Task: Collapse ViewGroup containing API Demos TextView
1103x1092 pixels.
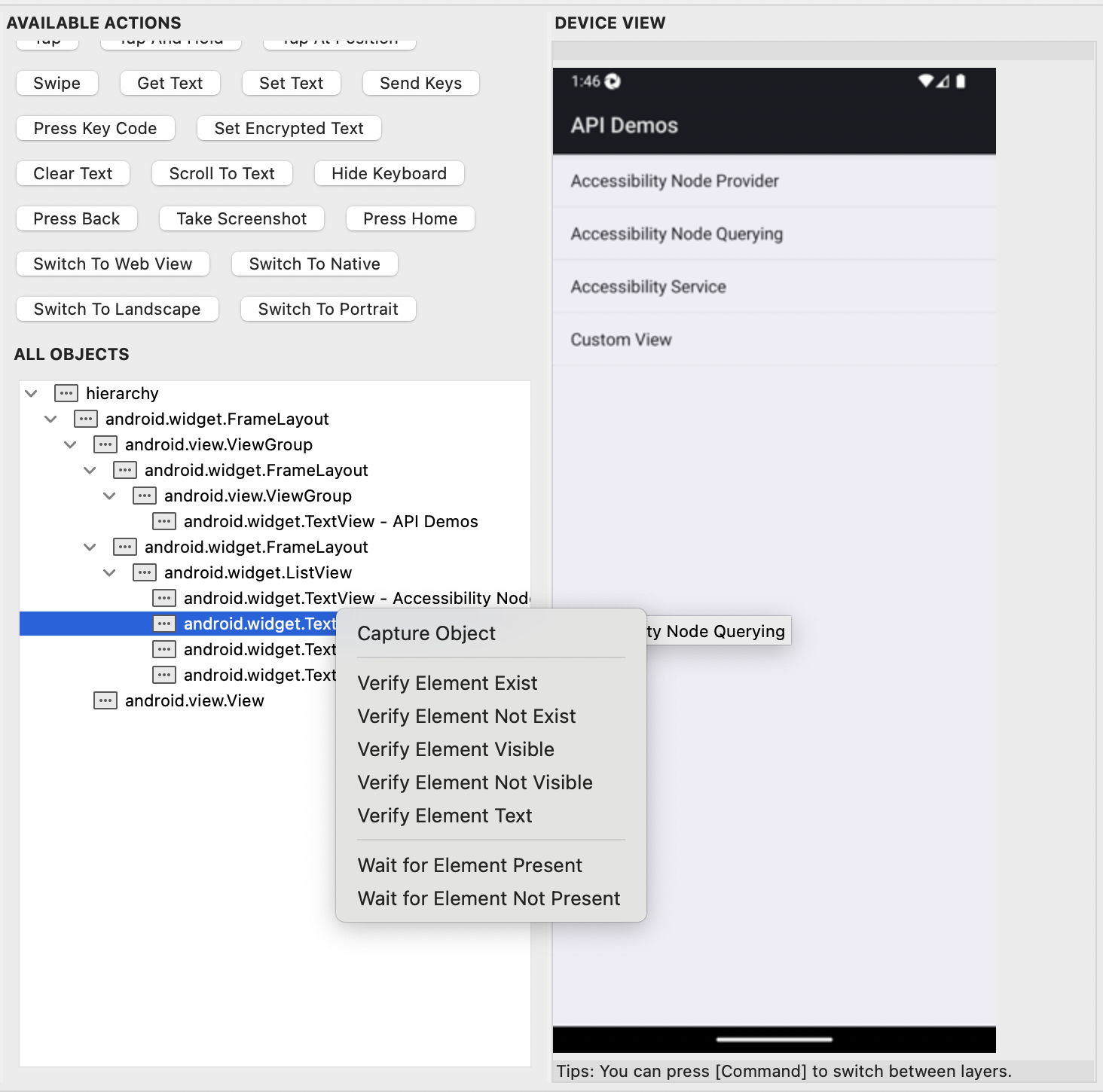Action: point(109,496)
